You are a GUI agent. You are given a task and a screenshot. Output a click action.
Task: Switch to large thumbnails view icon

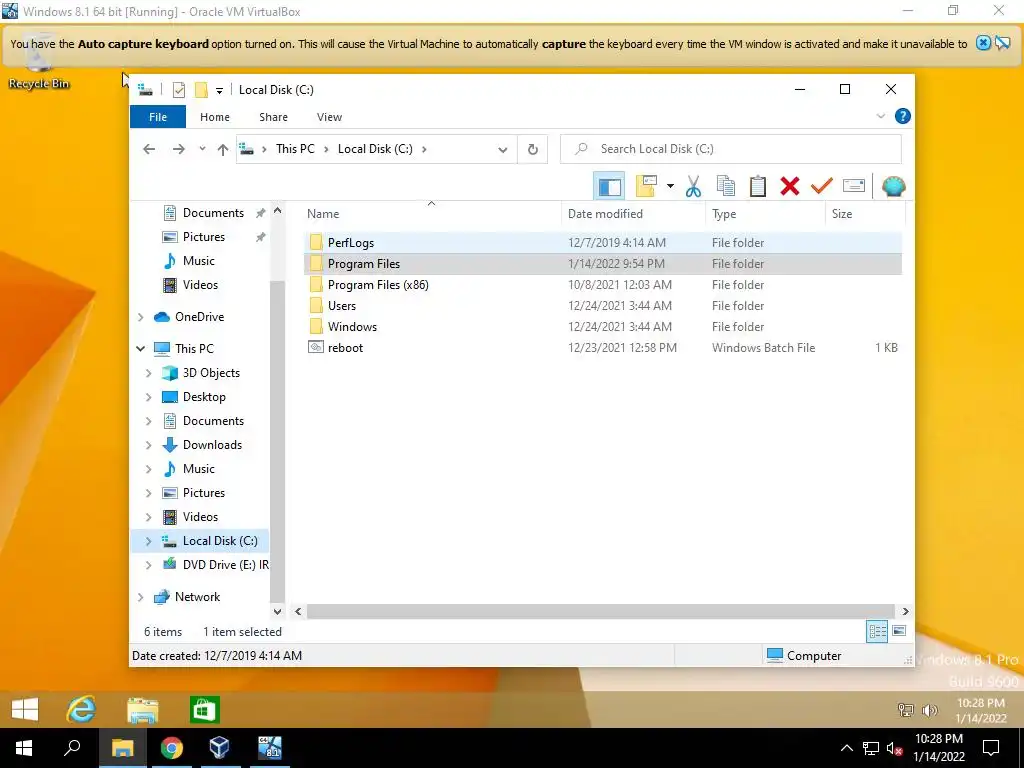(x=899, y=631)
